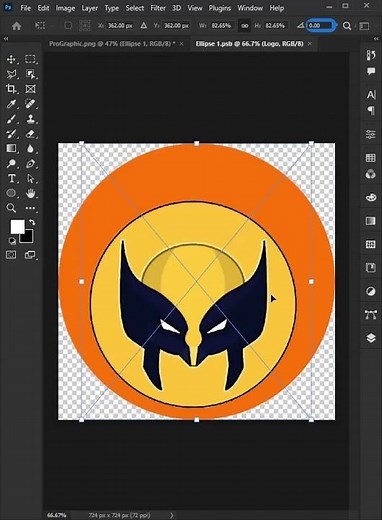This screenshot has width=382, height=520.
Task: Select the Move tool
Action: pyautogui.click(x=11, y=59)
